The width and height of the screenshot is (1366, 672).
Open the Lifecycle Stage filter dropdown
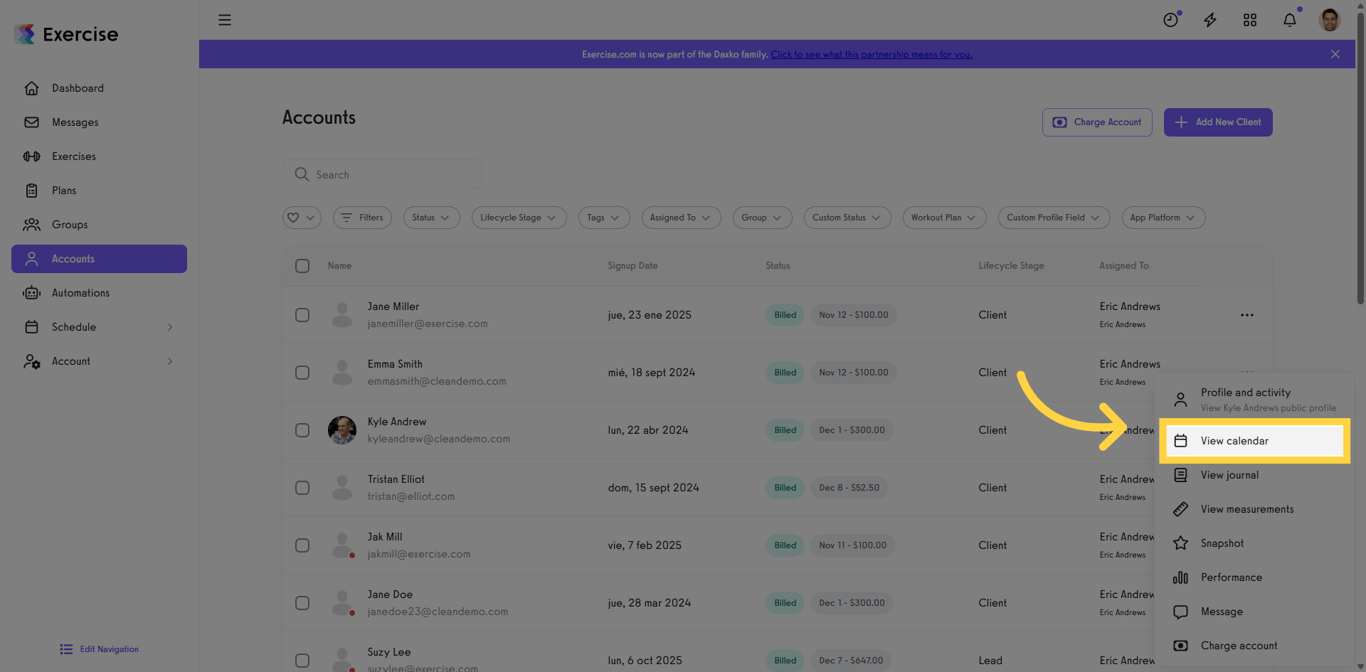coord(519,217)
